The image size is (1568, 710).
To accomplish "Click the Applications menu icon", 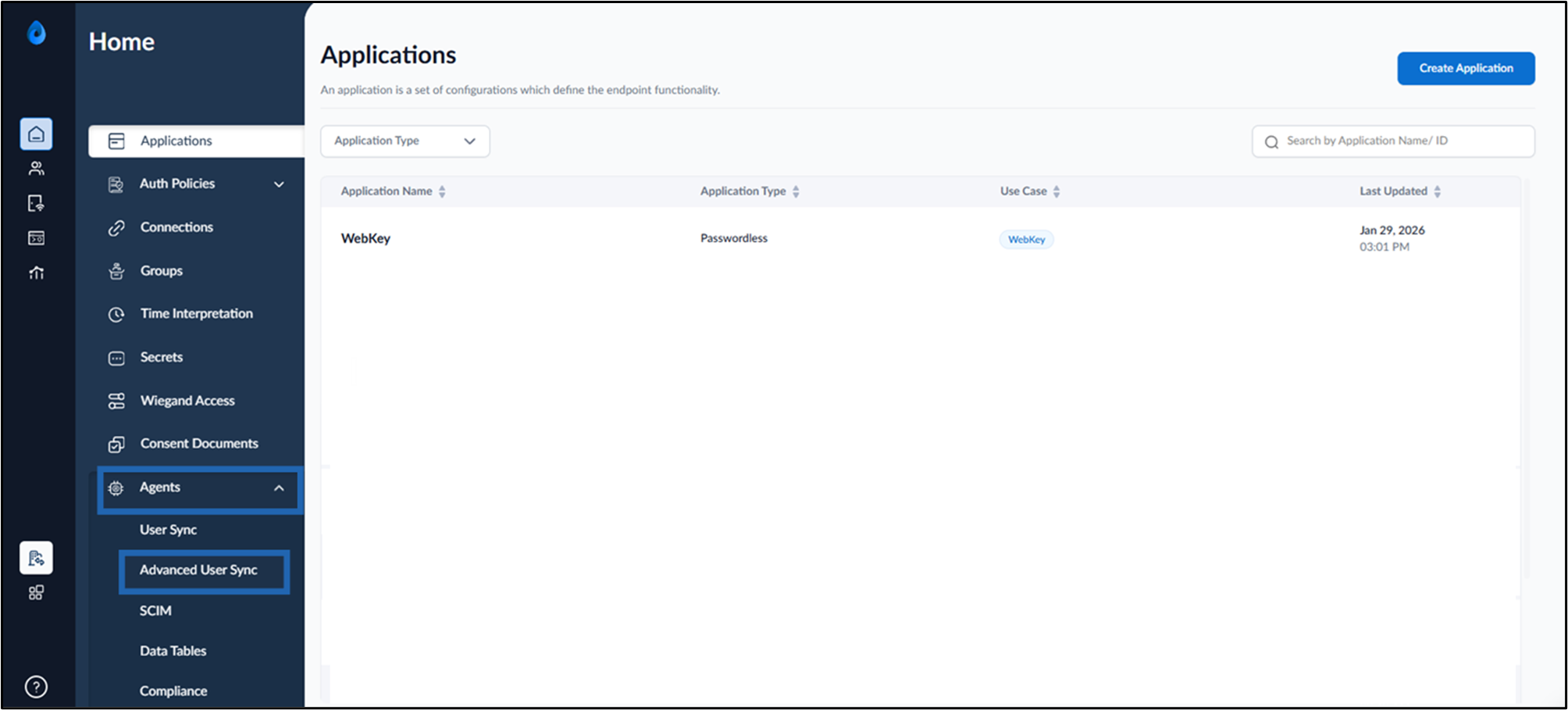I will [116, 141].
